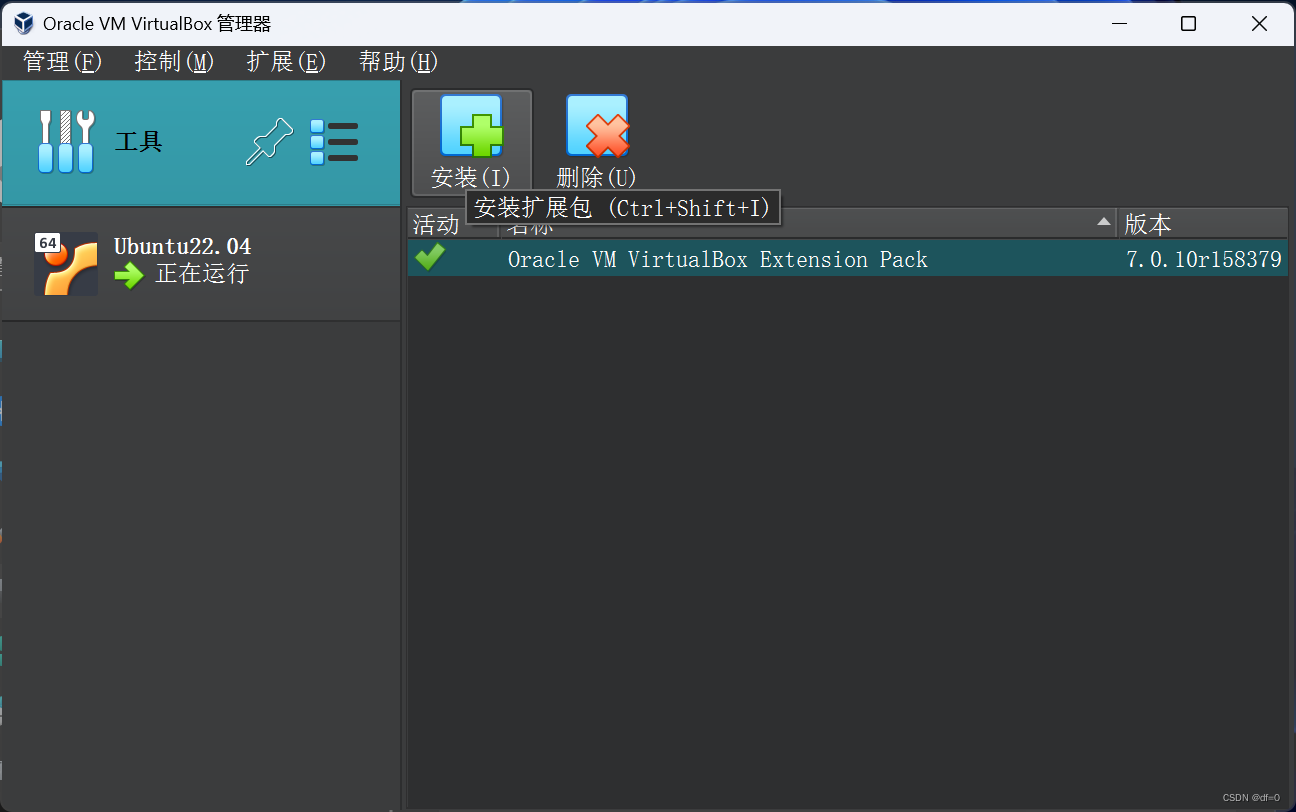This screenshot has height=812, width=1296.
Task: Click the Install extension pack icon
Action: tap(471, 127)
